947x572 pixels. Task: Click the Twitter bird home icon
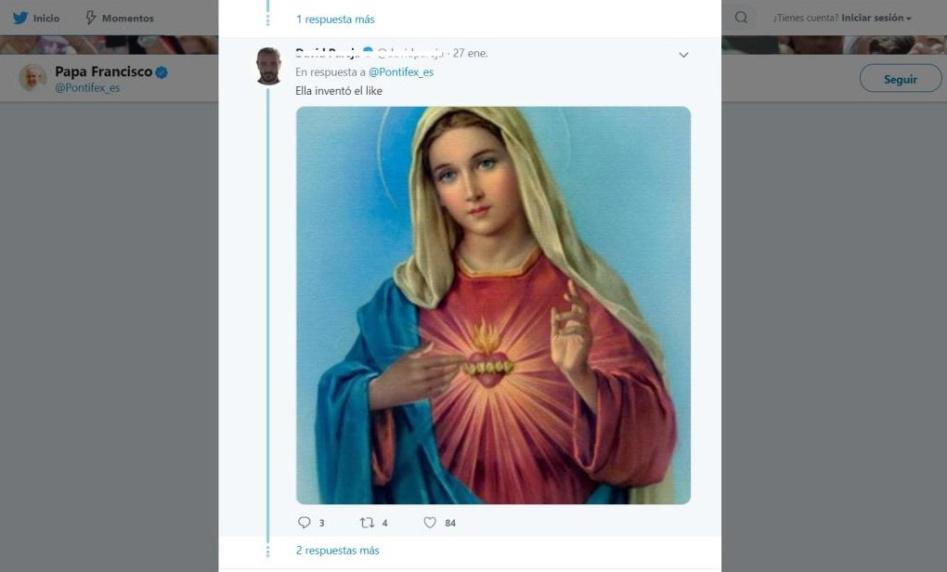pos(20,18)
